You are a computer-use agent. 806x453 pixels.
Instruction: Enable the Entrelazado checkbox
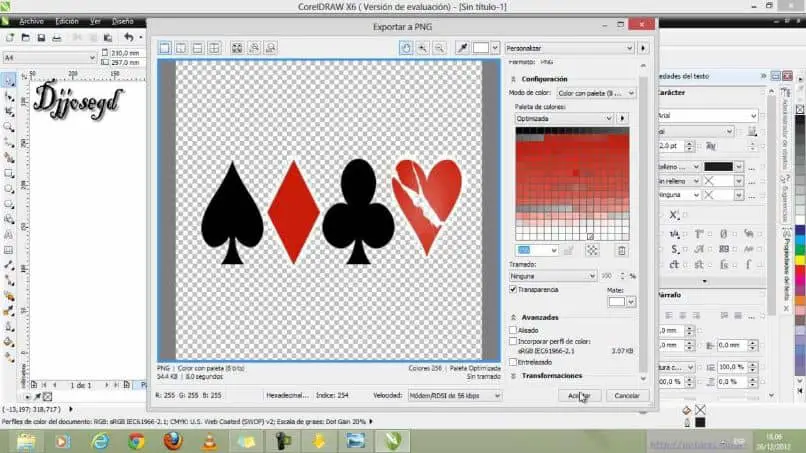click(513, 362)
